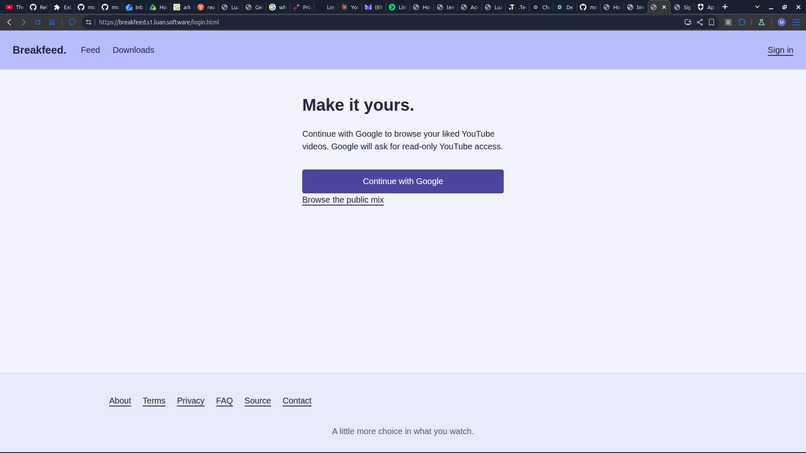Click Sign in at top right
The width and height of the screenshot is (806, 453).
[780, 50]
